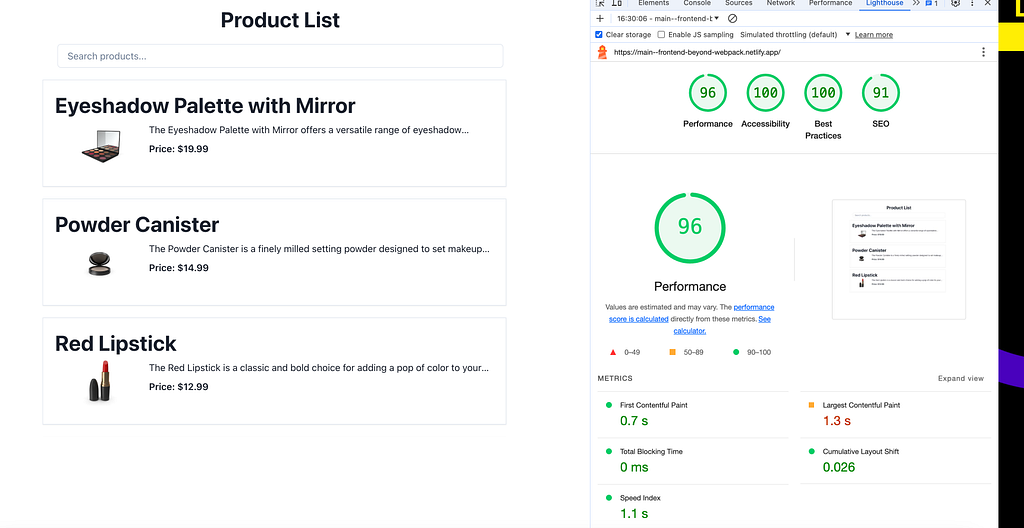This screenshot has width=1024, height=528.
Task: Uncheck the Clear storage checkbox
Action: 599,35
